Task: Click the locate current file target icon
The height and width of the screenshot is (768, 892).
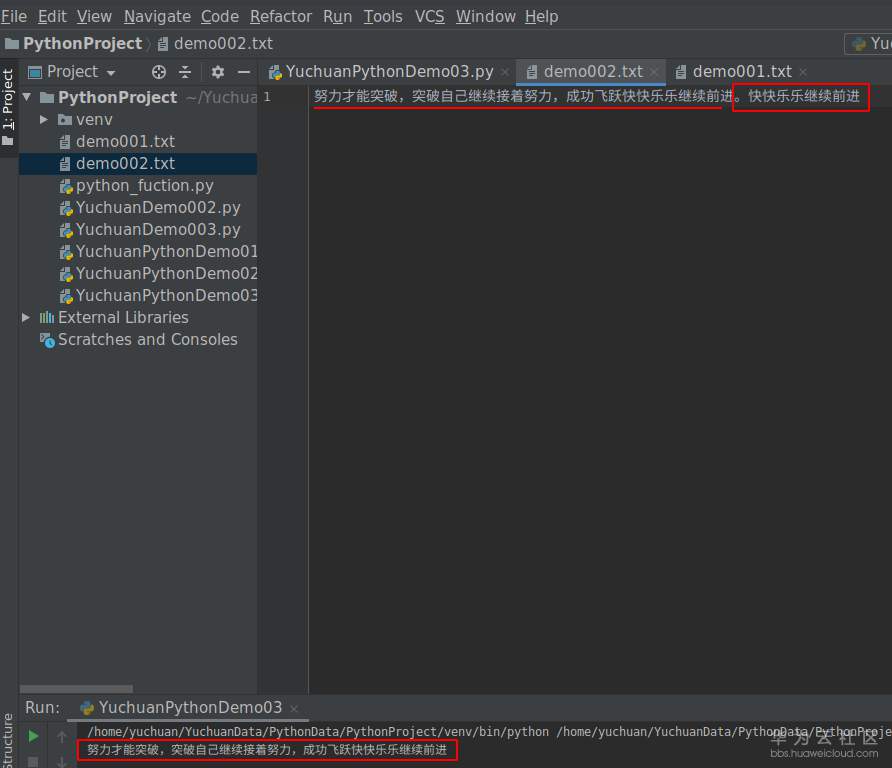Action: pyautogui.click(x=159, y=72)
